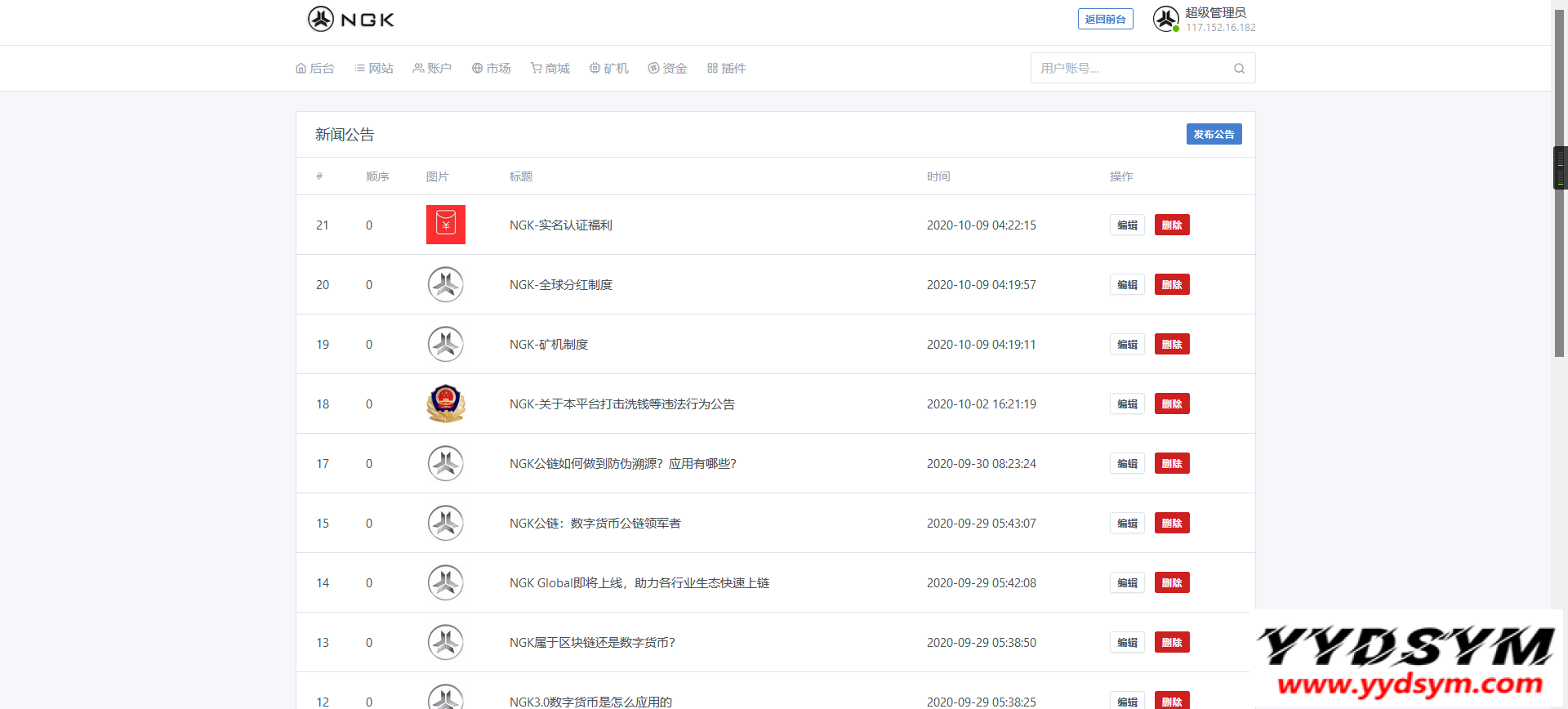Focus the 用户账号 search field
The width and height of the screenshot is (1568, 709).
point(1131,69)
